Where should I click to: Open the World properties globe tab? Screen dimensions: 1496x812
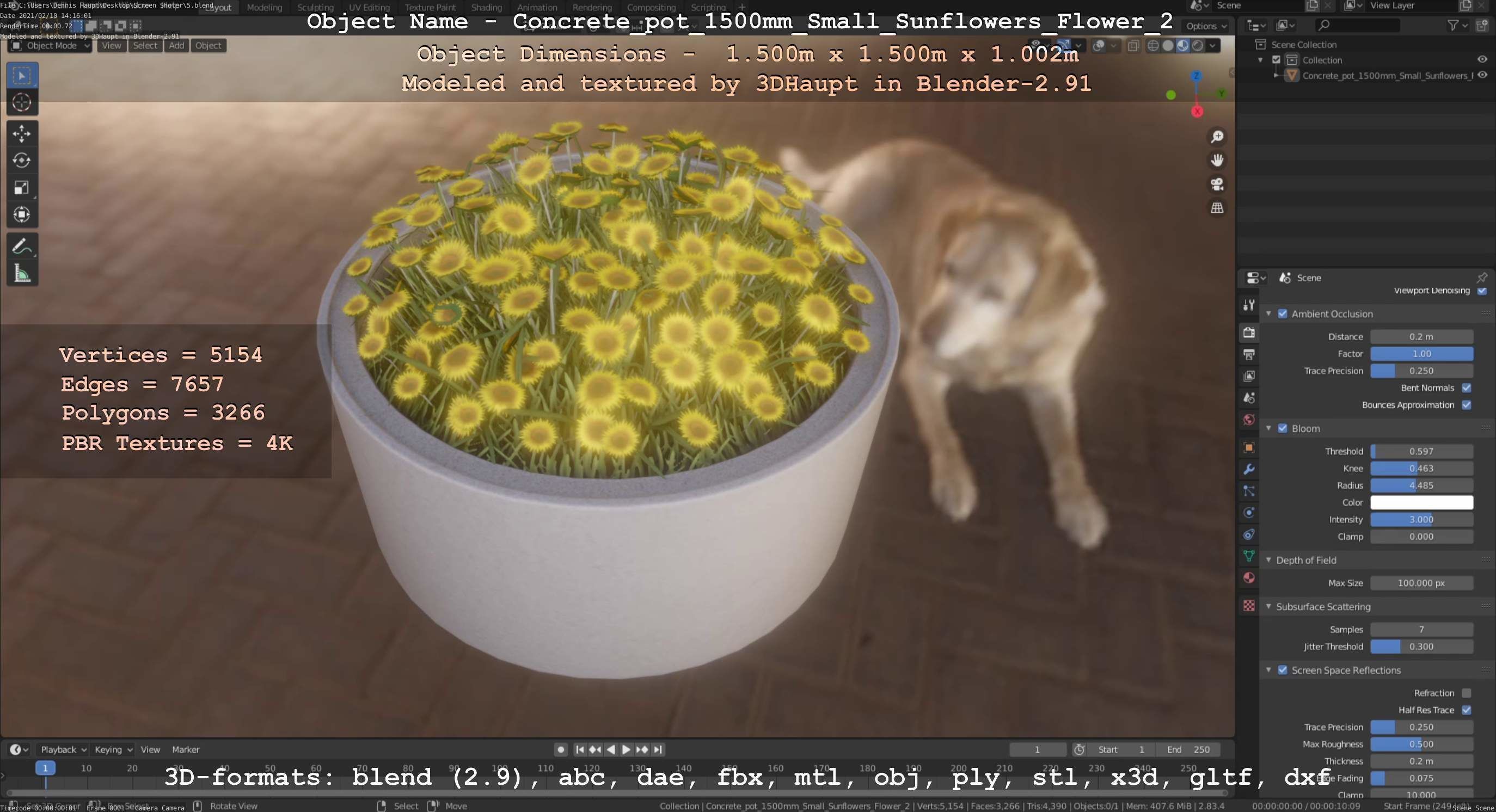pos(1249,420)
